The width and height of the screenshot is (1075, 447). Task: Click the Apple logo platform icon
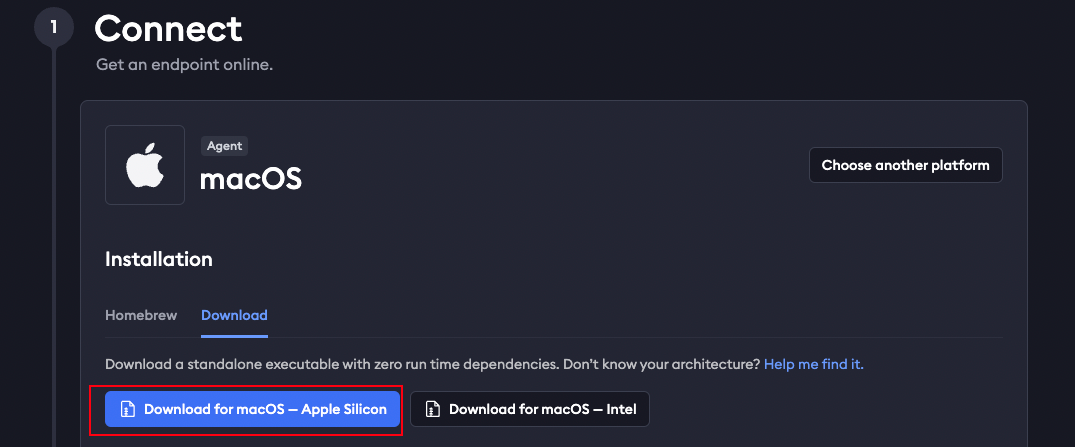[x=145, y=165]
